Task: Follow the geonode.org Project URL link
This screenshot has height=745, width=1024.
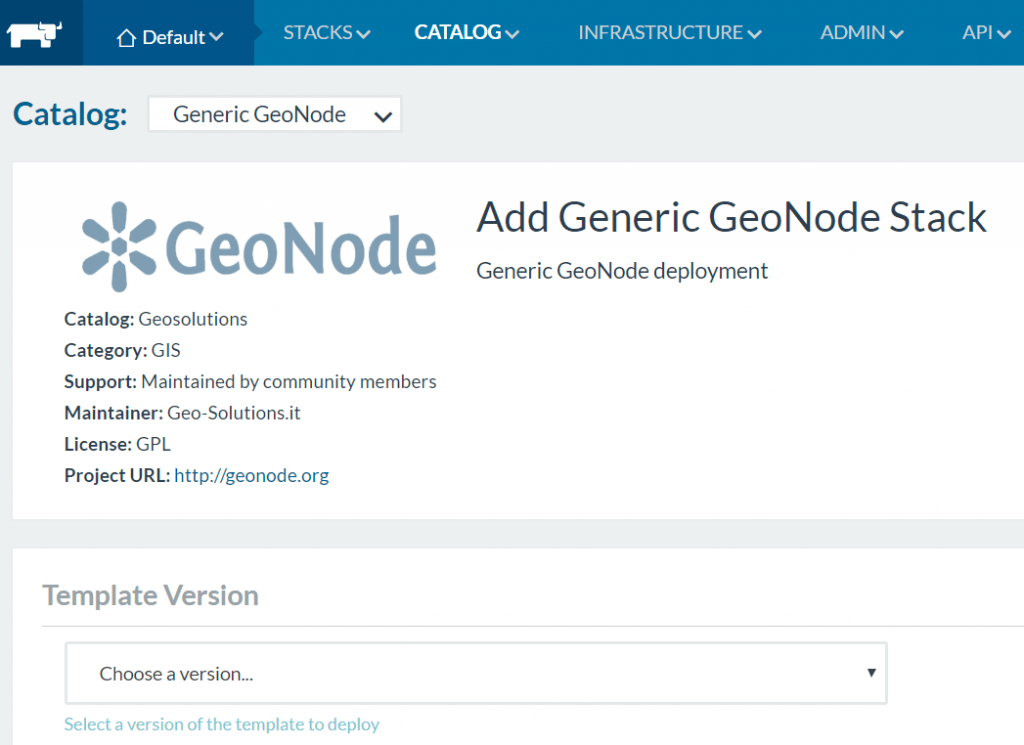Action: pos(251,475)
